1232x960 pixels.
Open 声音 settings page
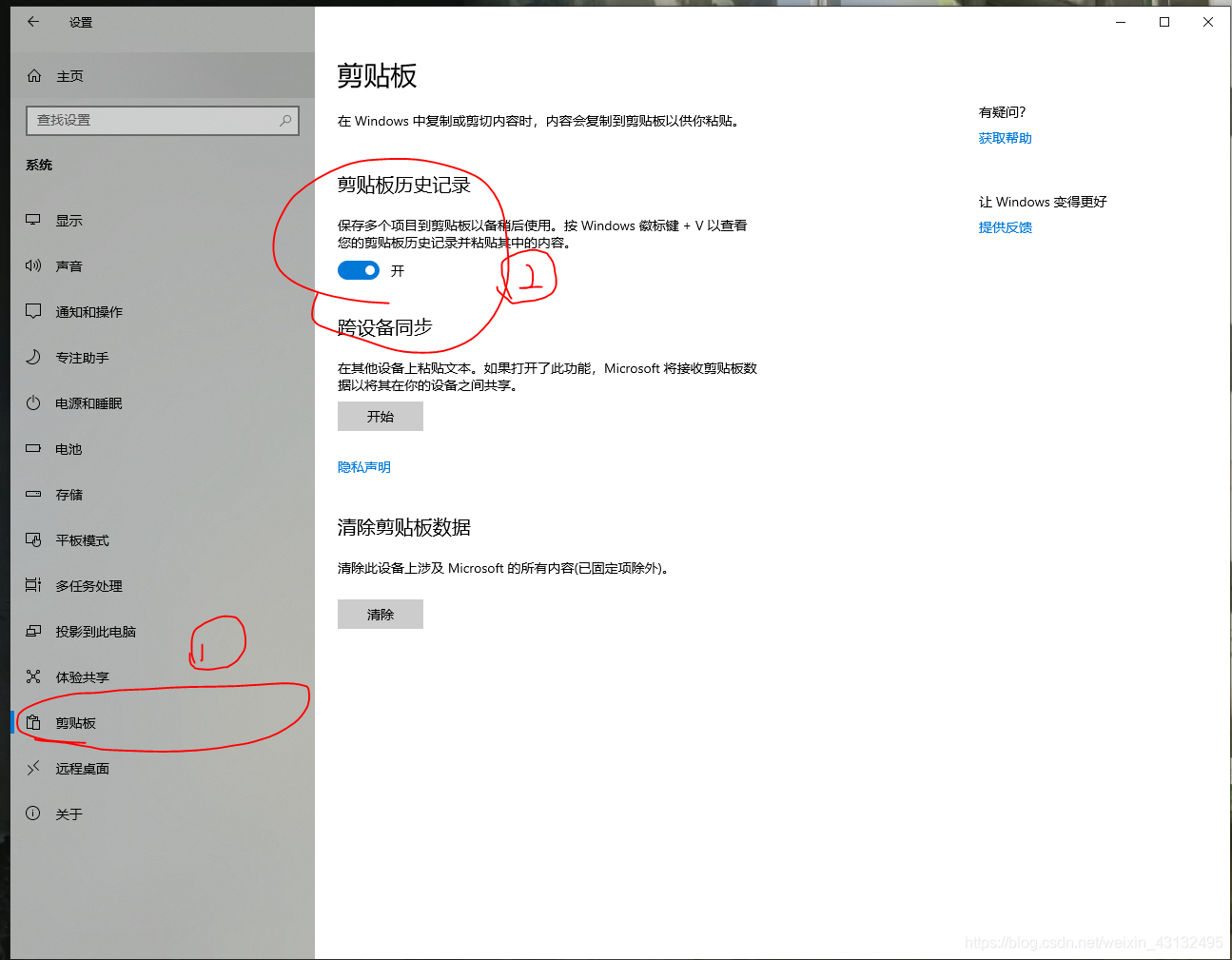pos(163,265)
